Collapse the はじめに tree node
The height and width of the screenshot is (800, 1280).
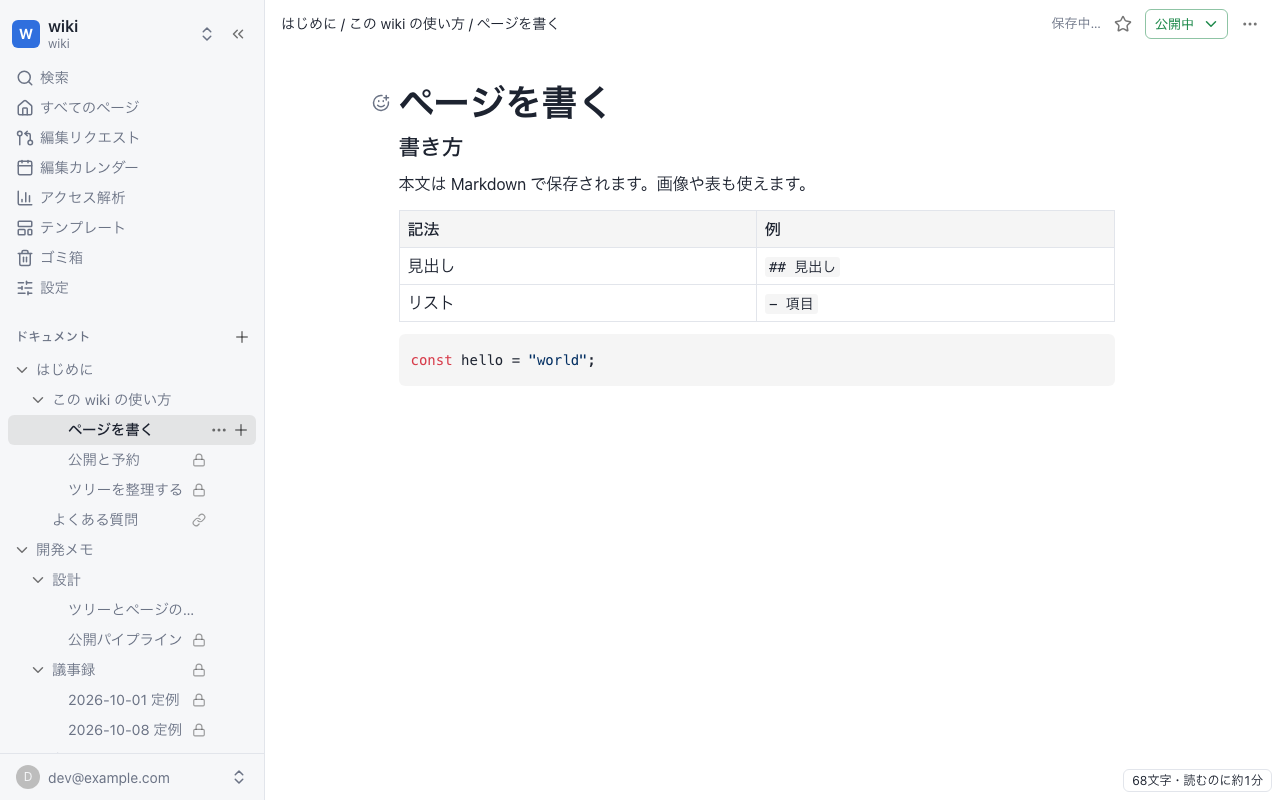[x=22, y=369]
